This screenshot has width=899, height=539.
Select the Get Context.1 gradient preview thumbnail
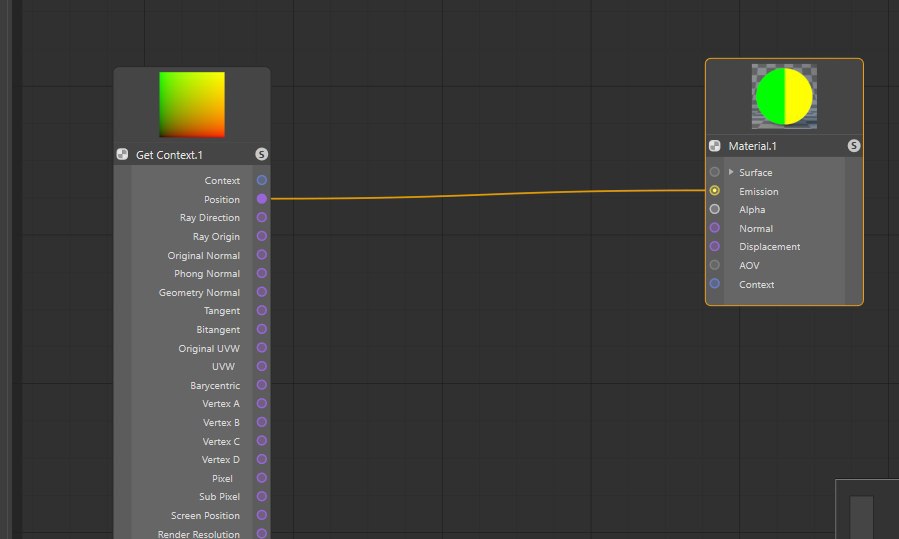click(192, 104)
